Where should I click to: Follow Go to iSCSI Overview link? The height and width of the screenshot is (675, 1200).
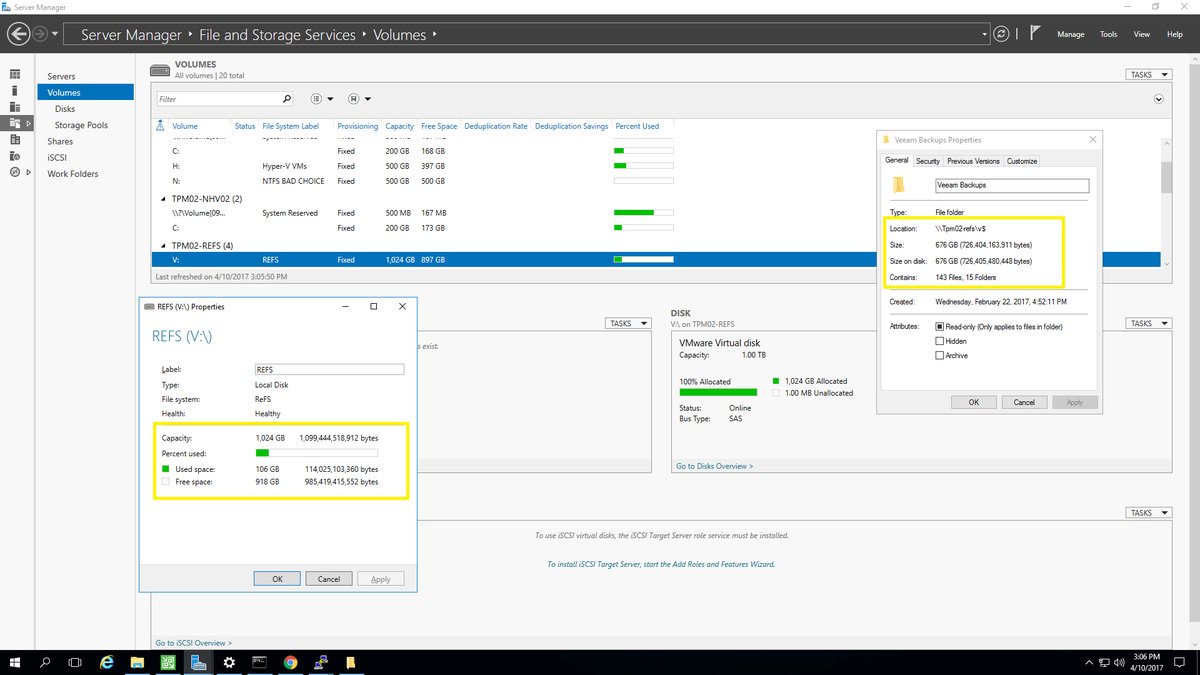point(193,643)
